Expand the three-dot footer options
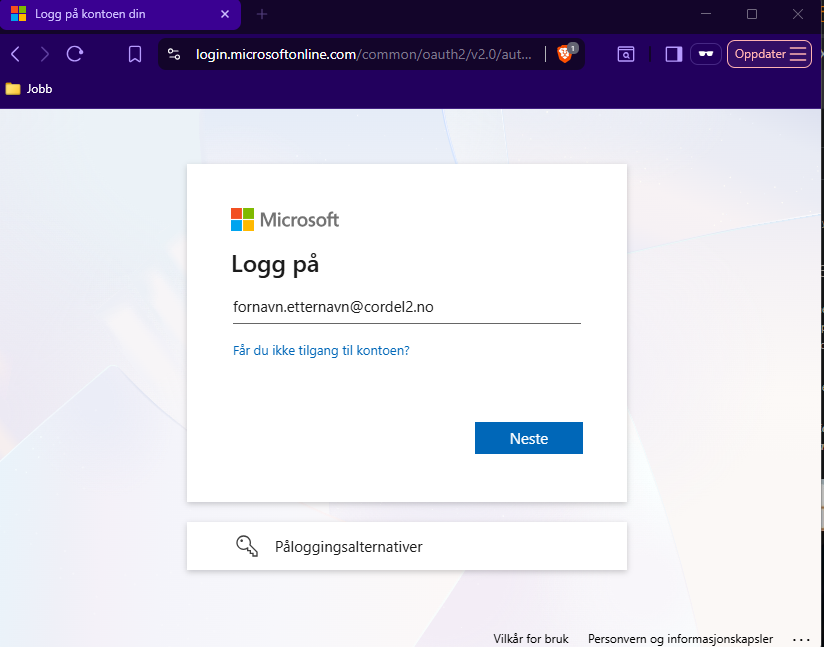824x647 pixels. (801, 638)
